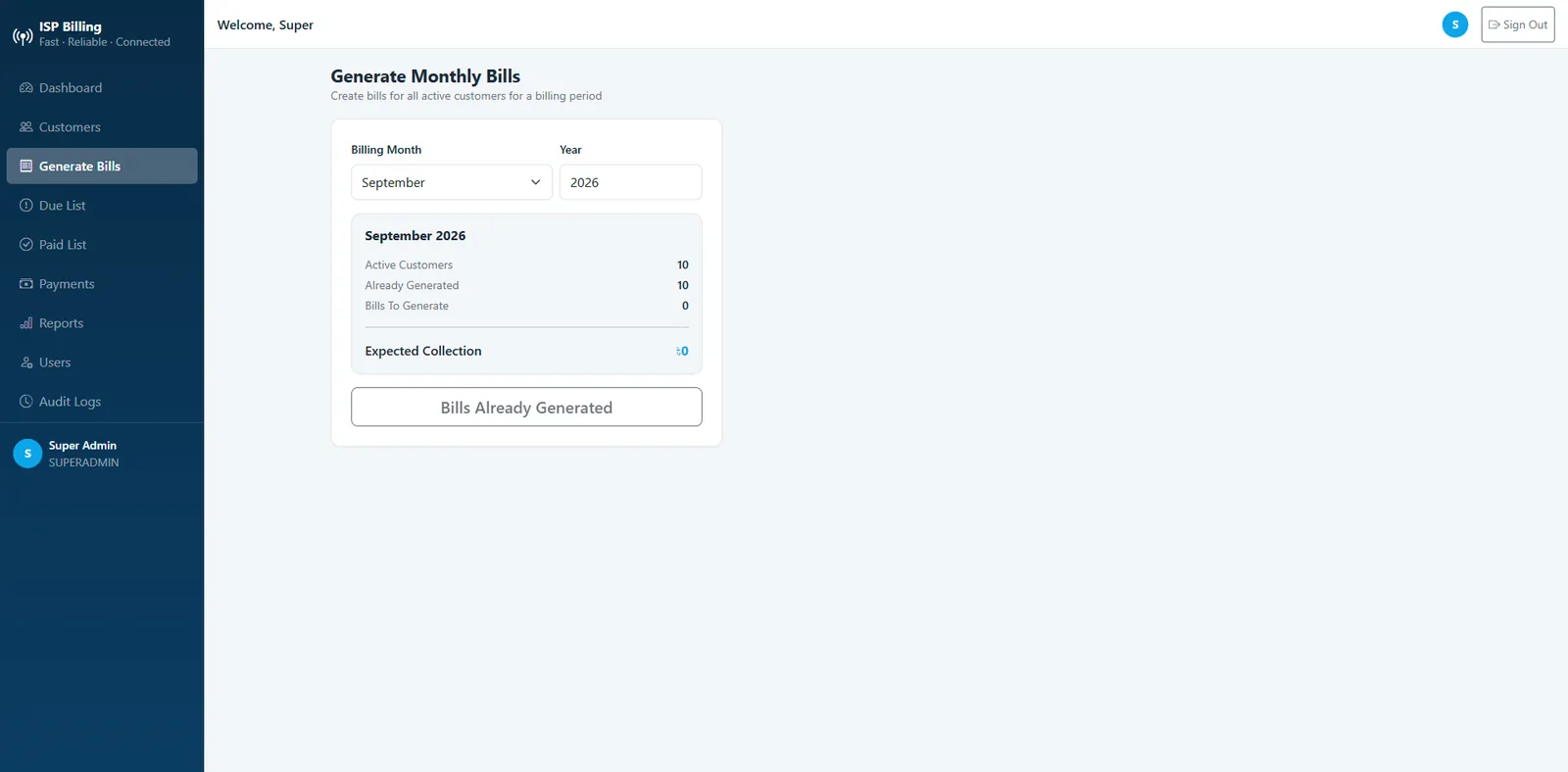Viewport: 1568px width, 772px height.
Task: Click the Customers people icon
Action: 26,127
